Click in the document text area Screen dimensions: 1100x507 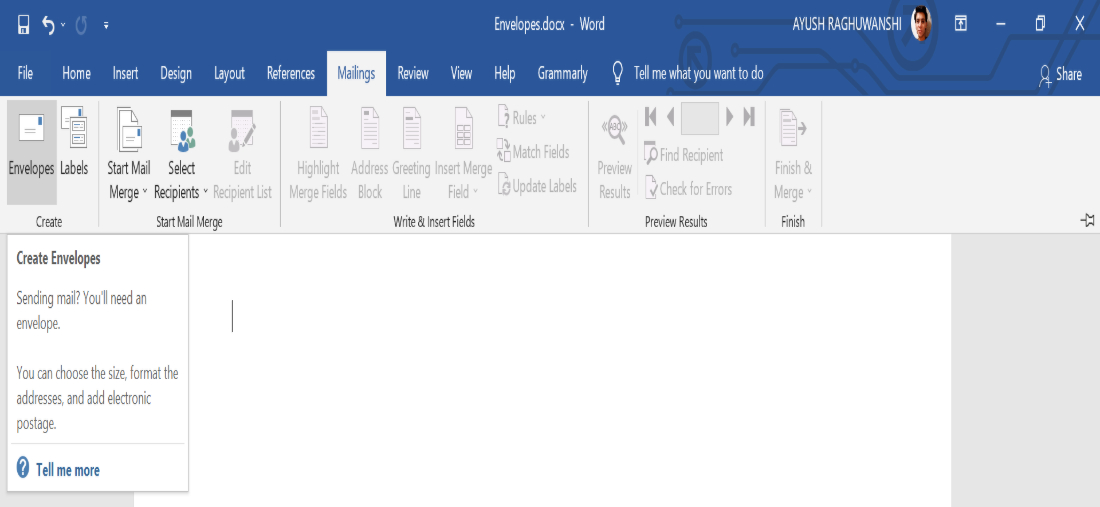pyautogui.click(x=542, y=370)
